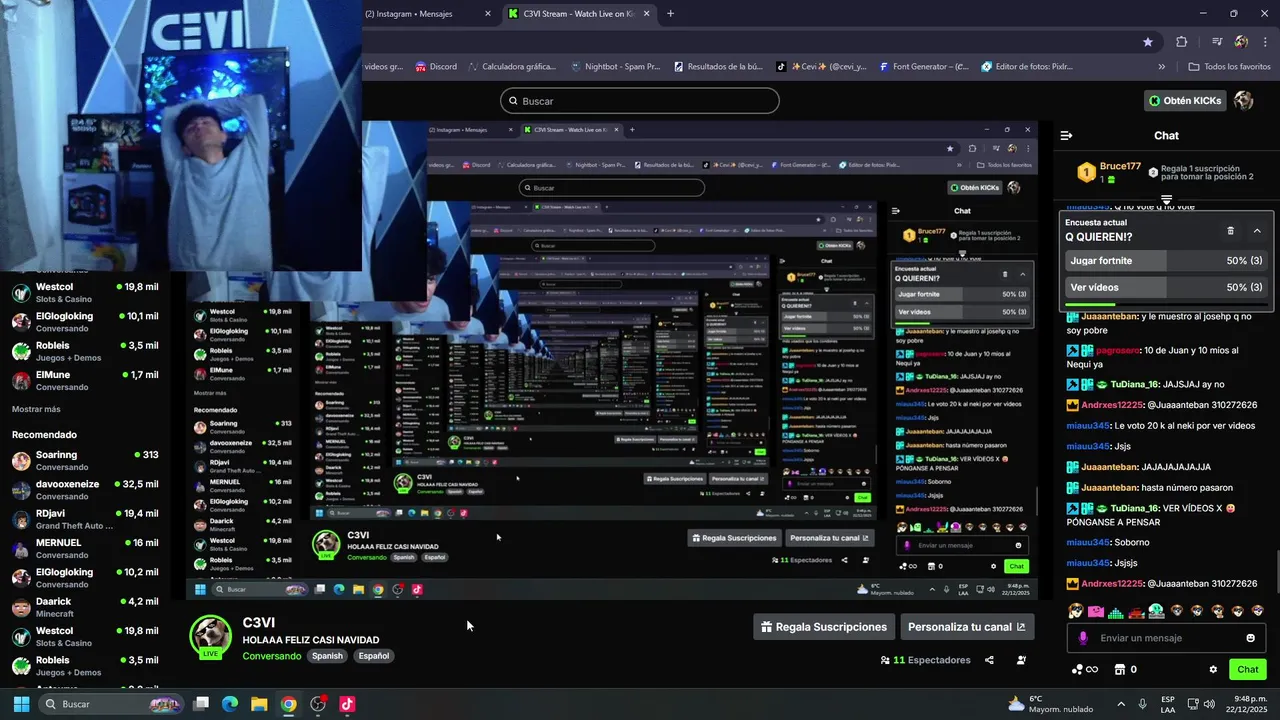
Task: Select the pink emote in quick emotes
Action: click(1096, 611)
